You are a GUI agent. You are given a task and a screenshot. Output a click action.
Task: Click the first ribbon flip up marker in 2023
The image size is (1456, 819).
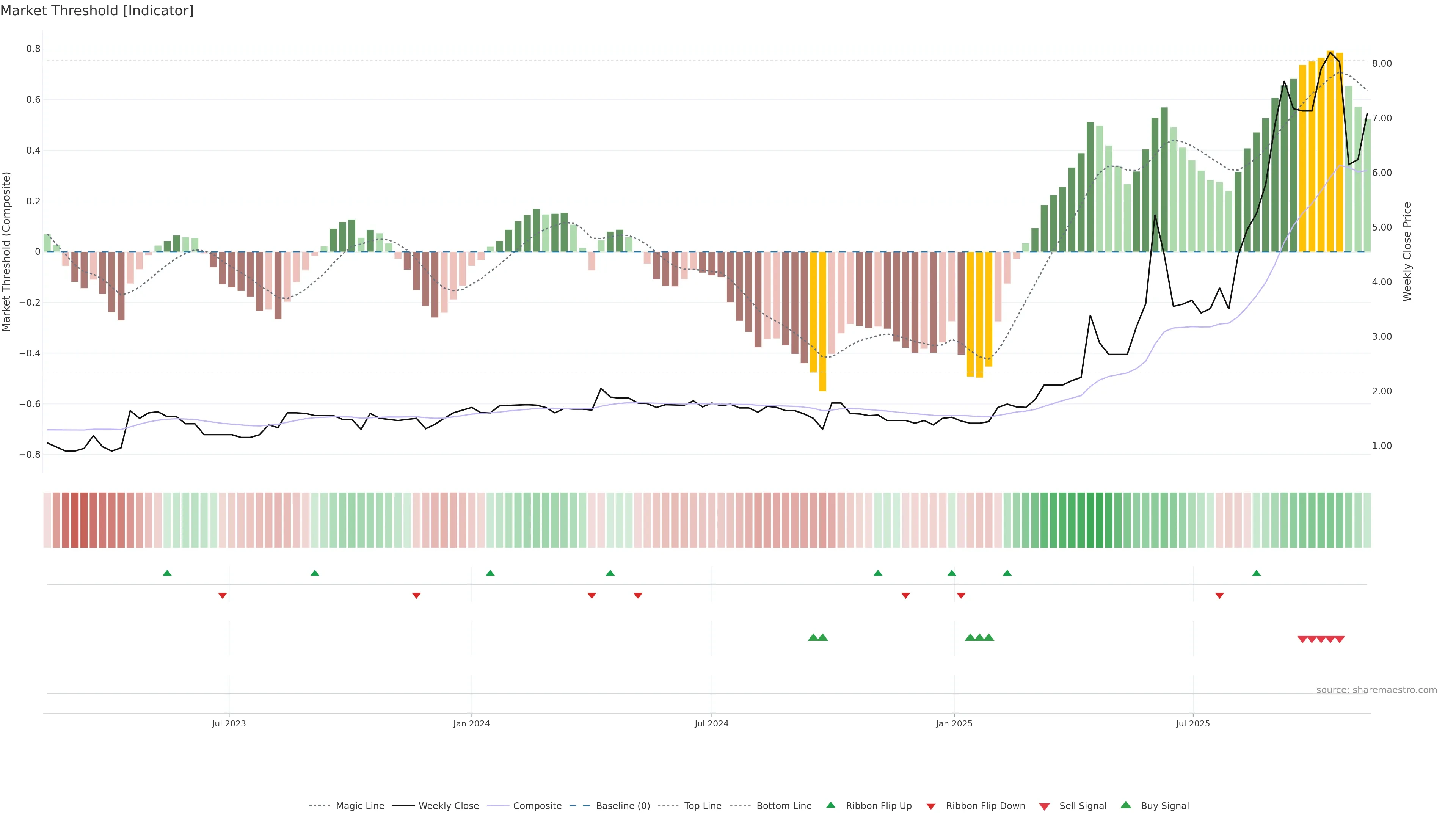pos(167,573)
